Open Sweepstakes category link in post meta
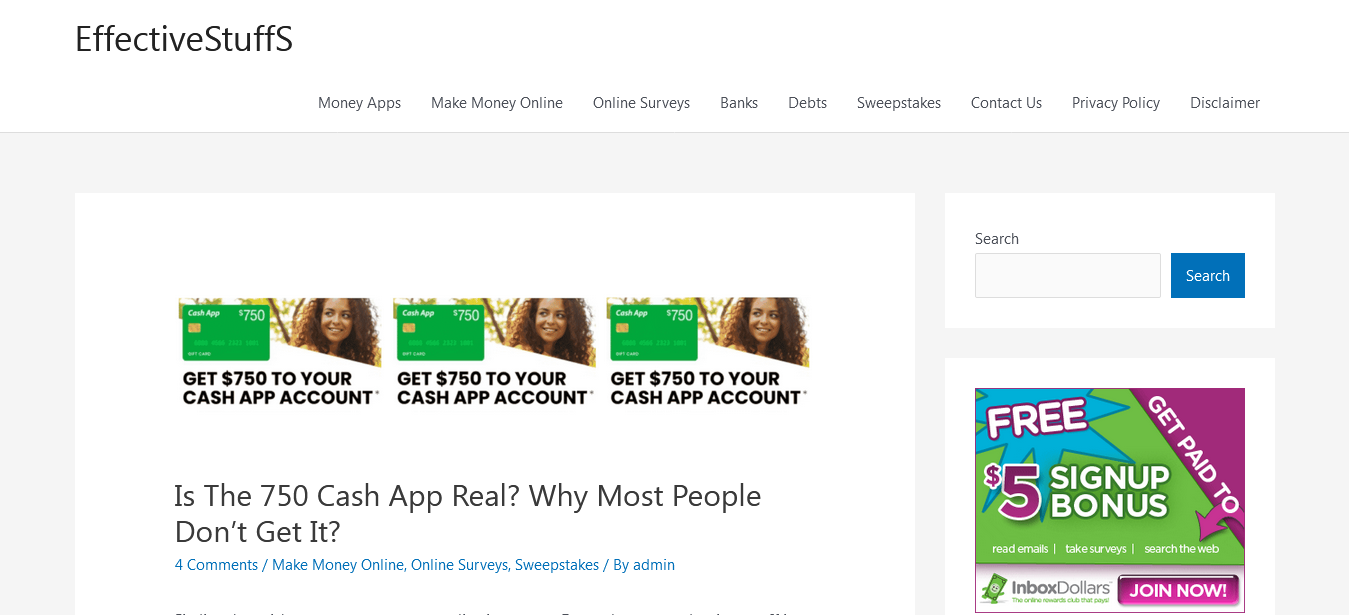Viewport: 1349px width, 615px height. pyautogui.click(x=557, y=565)
